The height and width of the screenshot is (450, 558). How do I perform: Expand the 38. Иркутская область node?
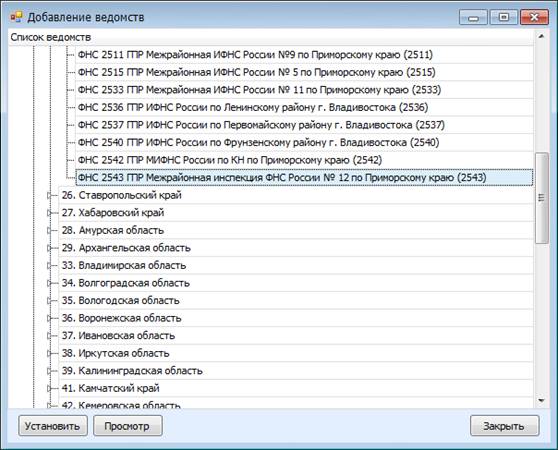tap(49, 353)
